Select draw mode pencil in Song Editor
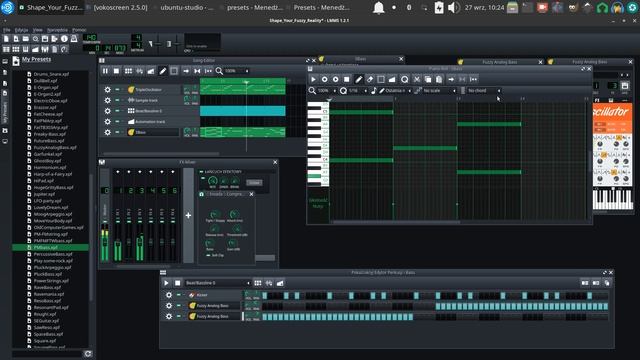 point(162,71)
